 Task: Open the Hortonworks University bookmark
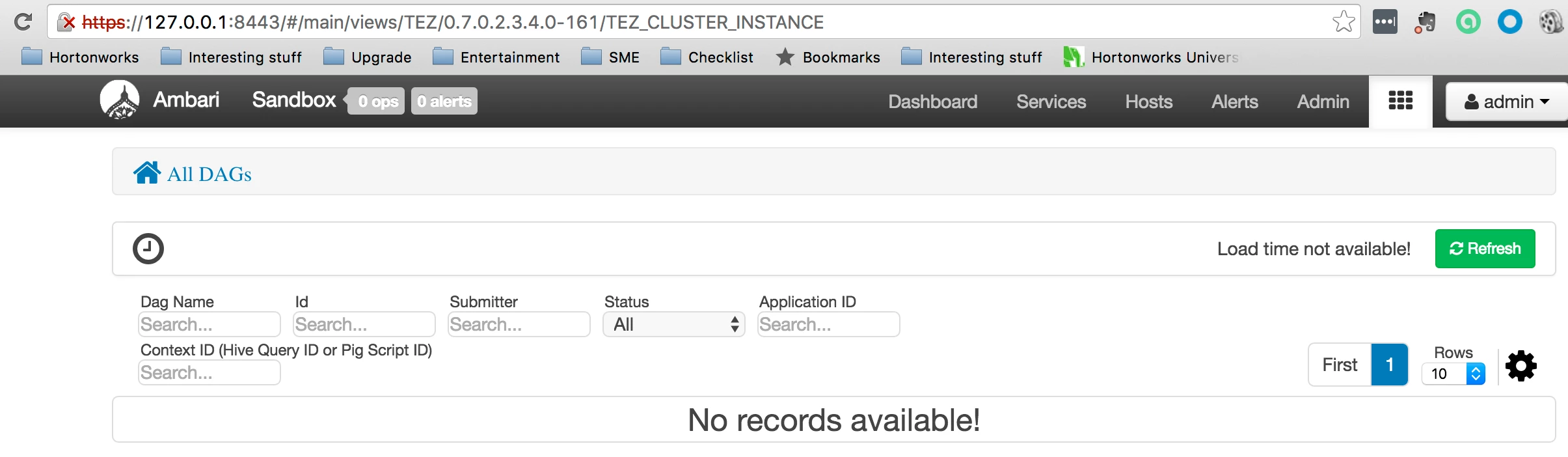[1151, 57]
